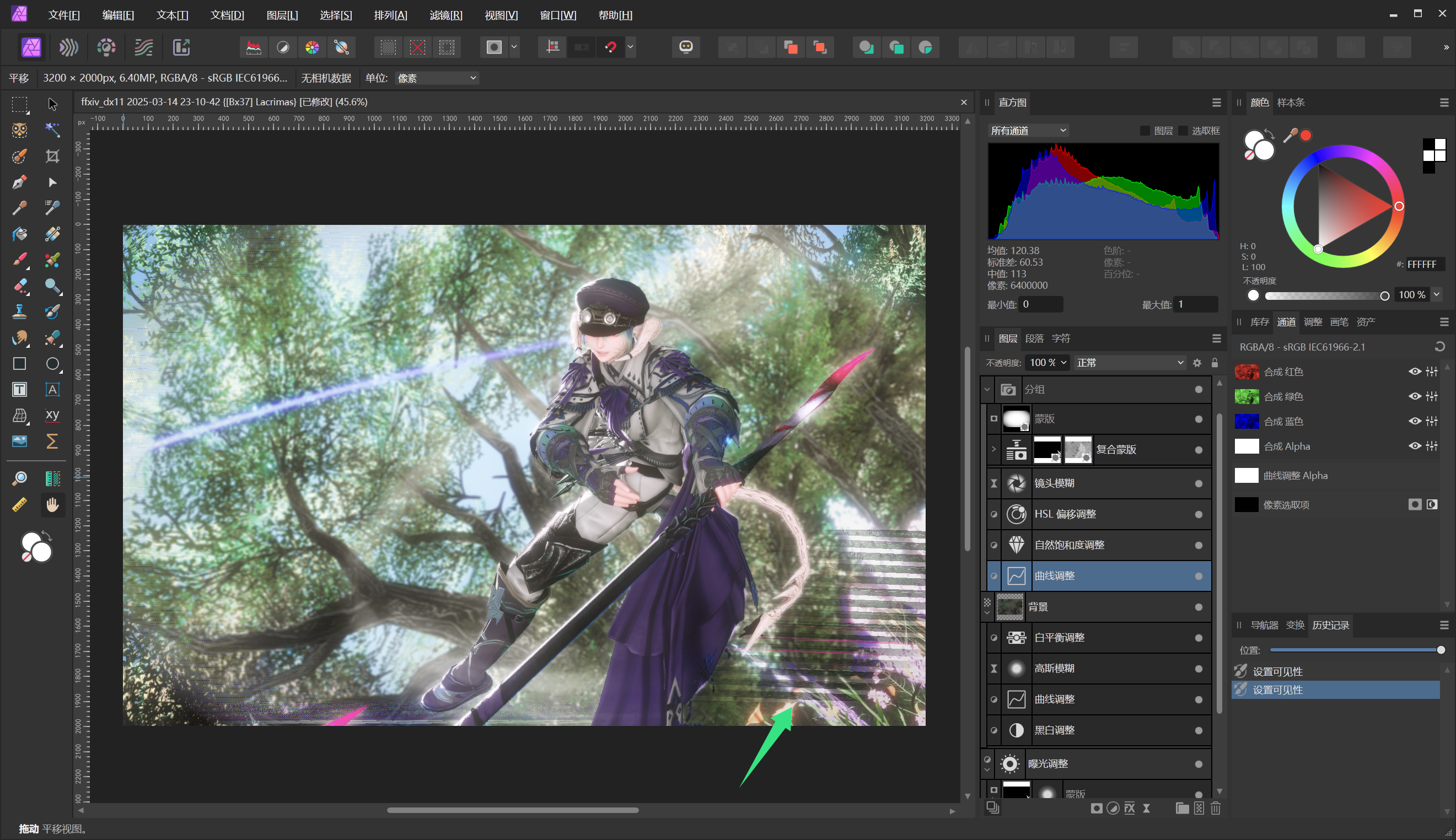The height and width of the screenshot is (840, 1456).
Task: Open layer blend options gear
Action: click(x=1197, y=363)
